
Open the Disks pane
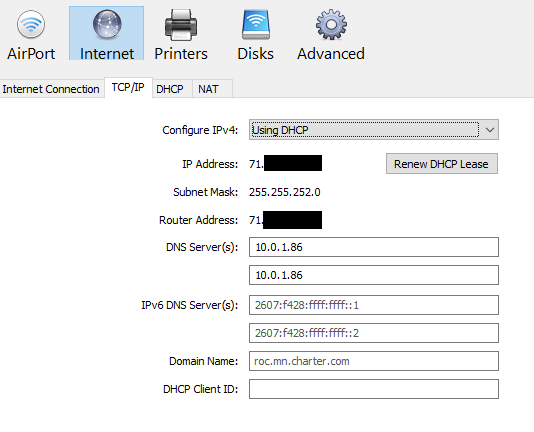(255, 34)
